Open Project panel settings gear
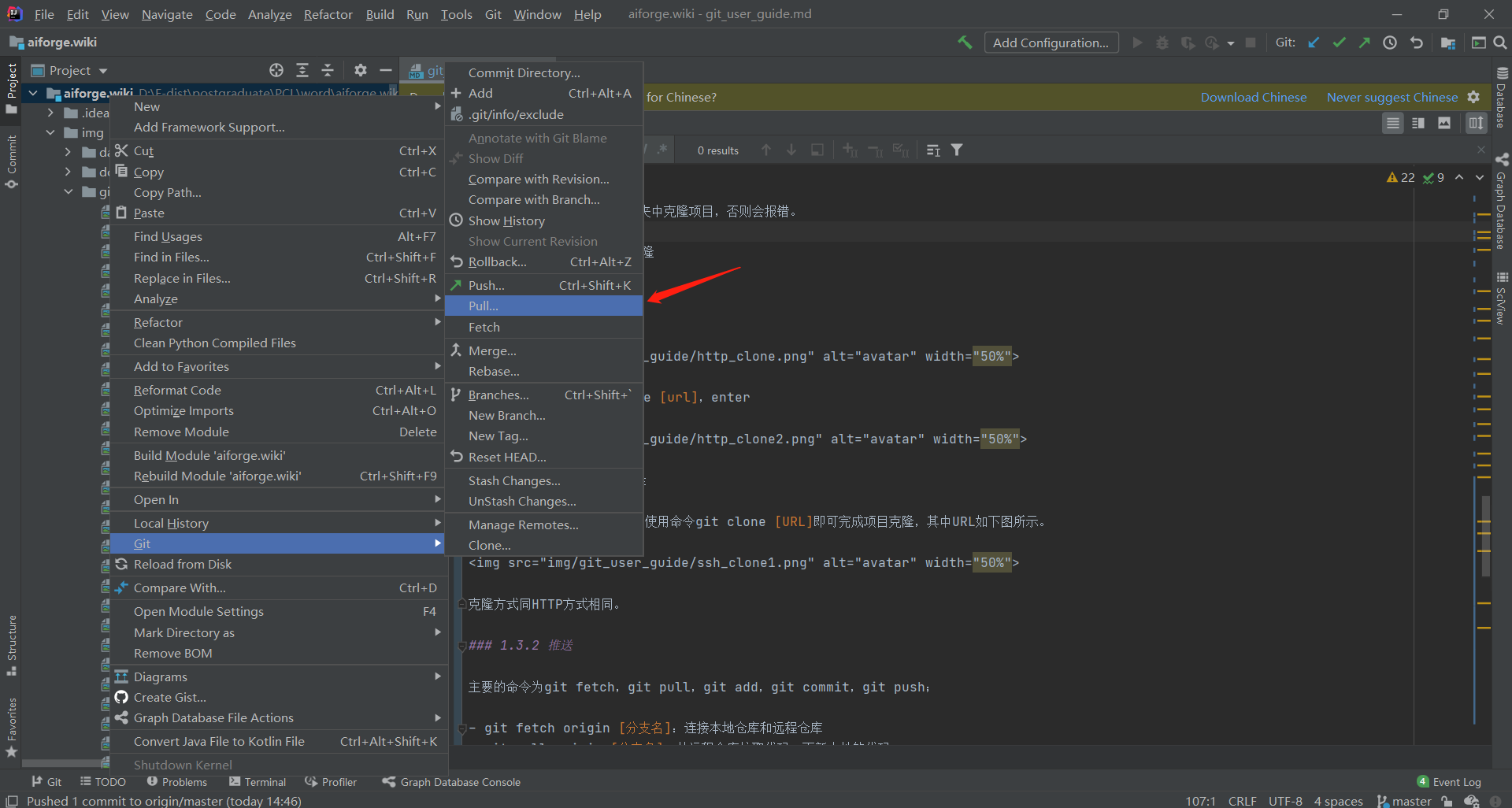The height and width of the screenshot is (808, 1512). (360, 70)
